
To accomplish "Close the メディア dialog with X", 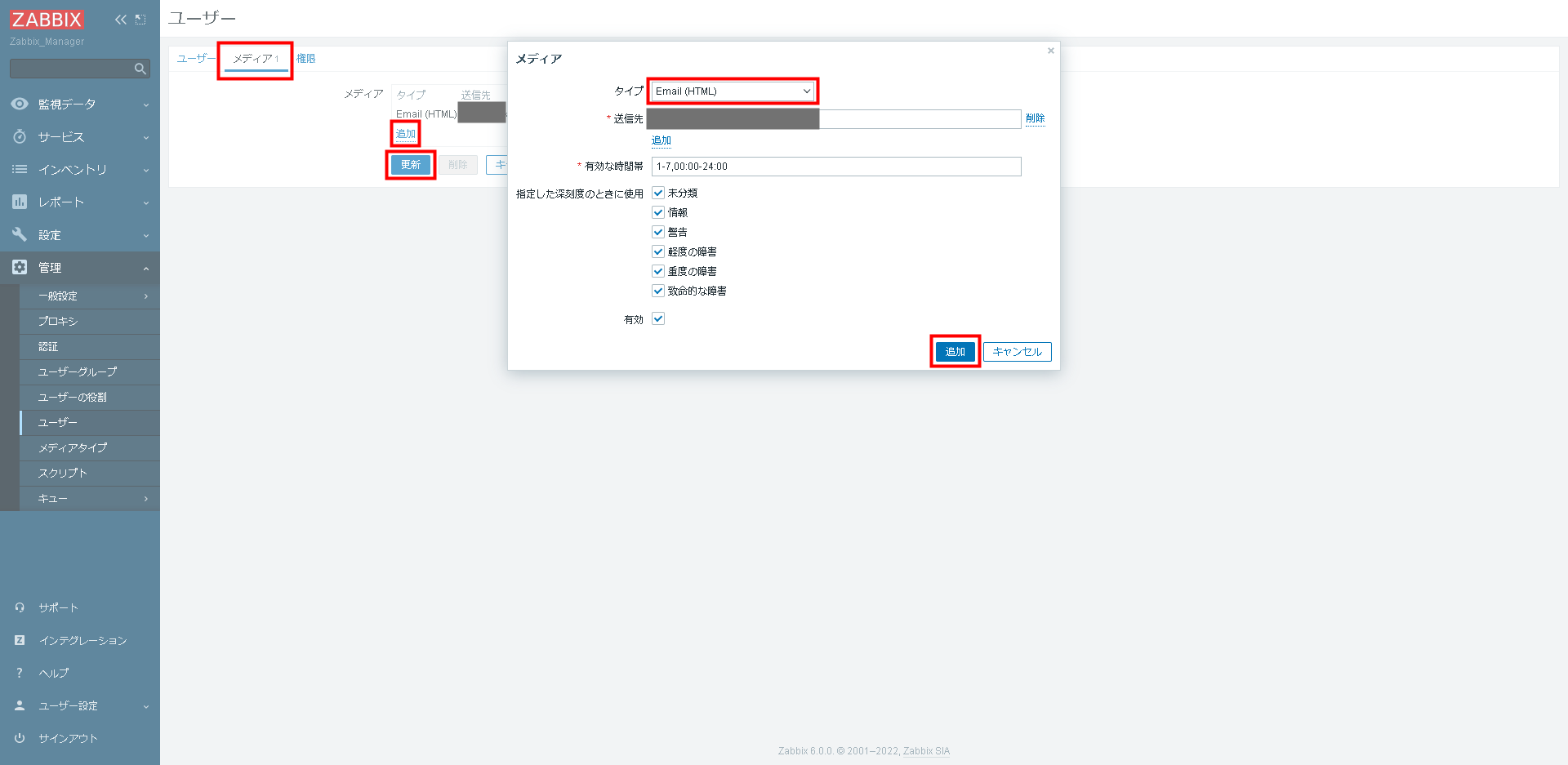I will point(1051,51).
